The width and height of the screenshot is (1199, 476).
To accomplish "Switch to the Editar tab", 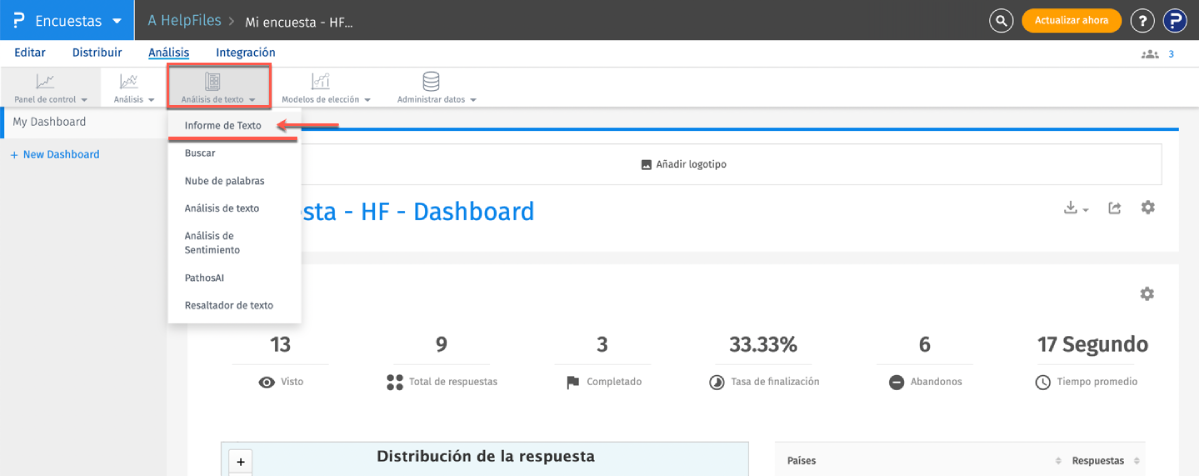I will point(30,53).
